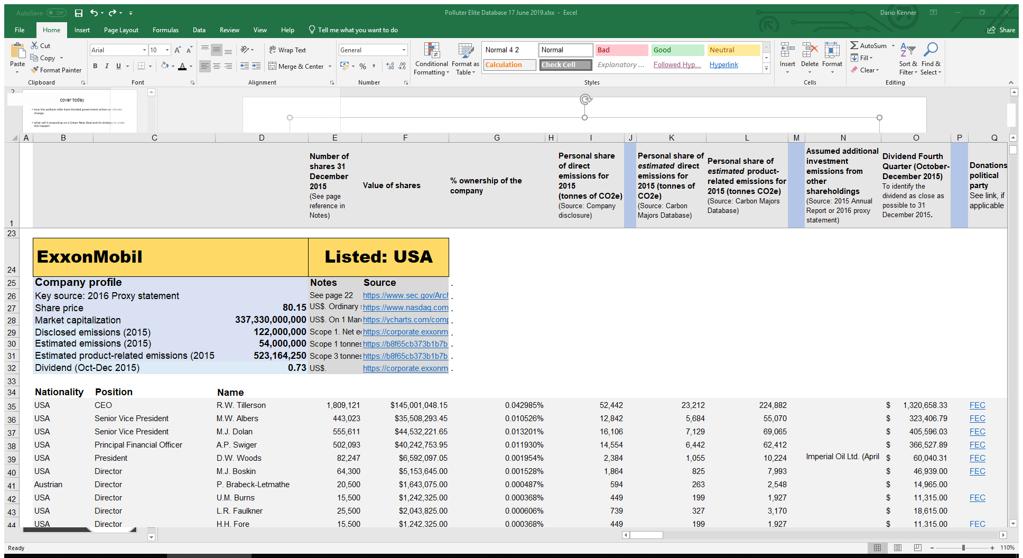1023x558 pixels.
Task: Expand the borders dropdown arrow
Action: [x=150, y=67]
